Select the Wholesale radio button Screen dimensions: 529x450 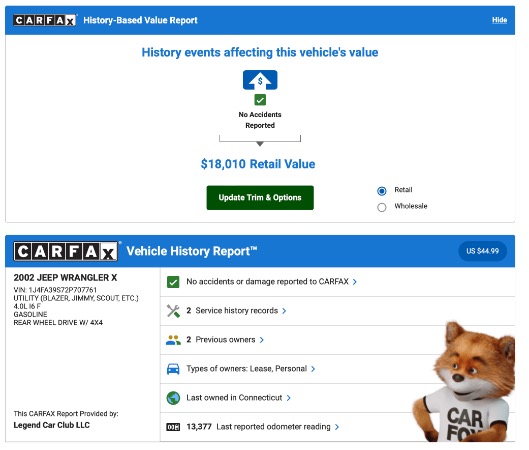pos(382,207)
